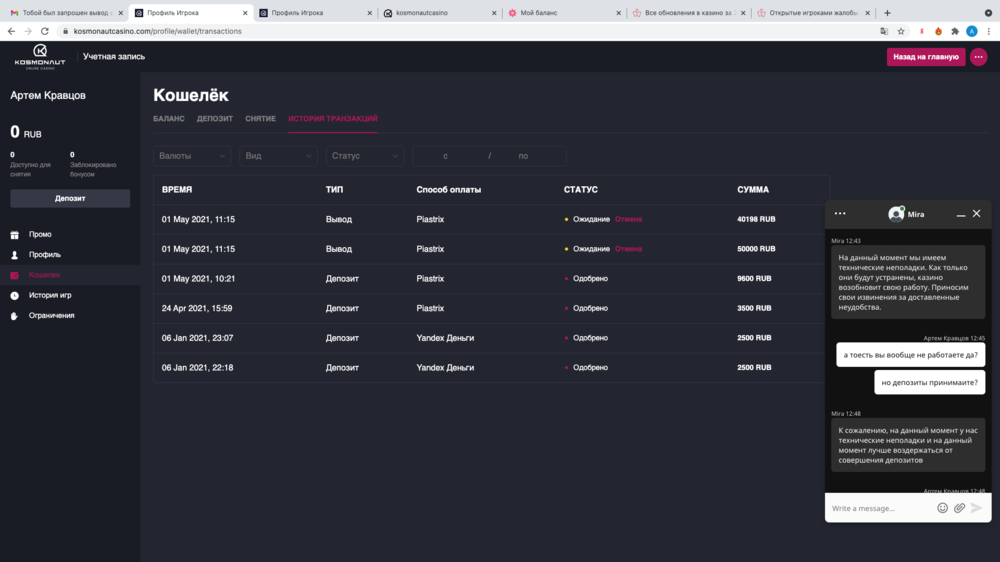
Task: Switch to the Баланс tab
Action: click(169, 119)
